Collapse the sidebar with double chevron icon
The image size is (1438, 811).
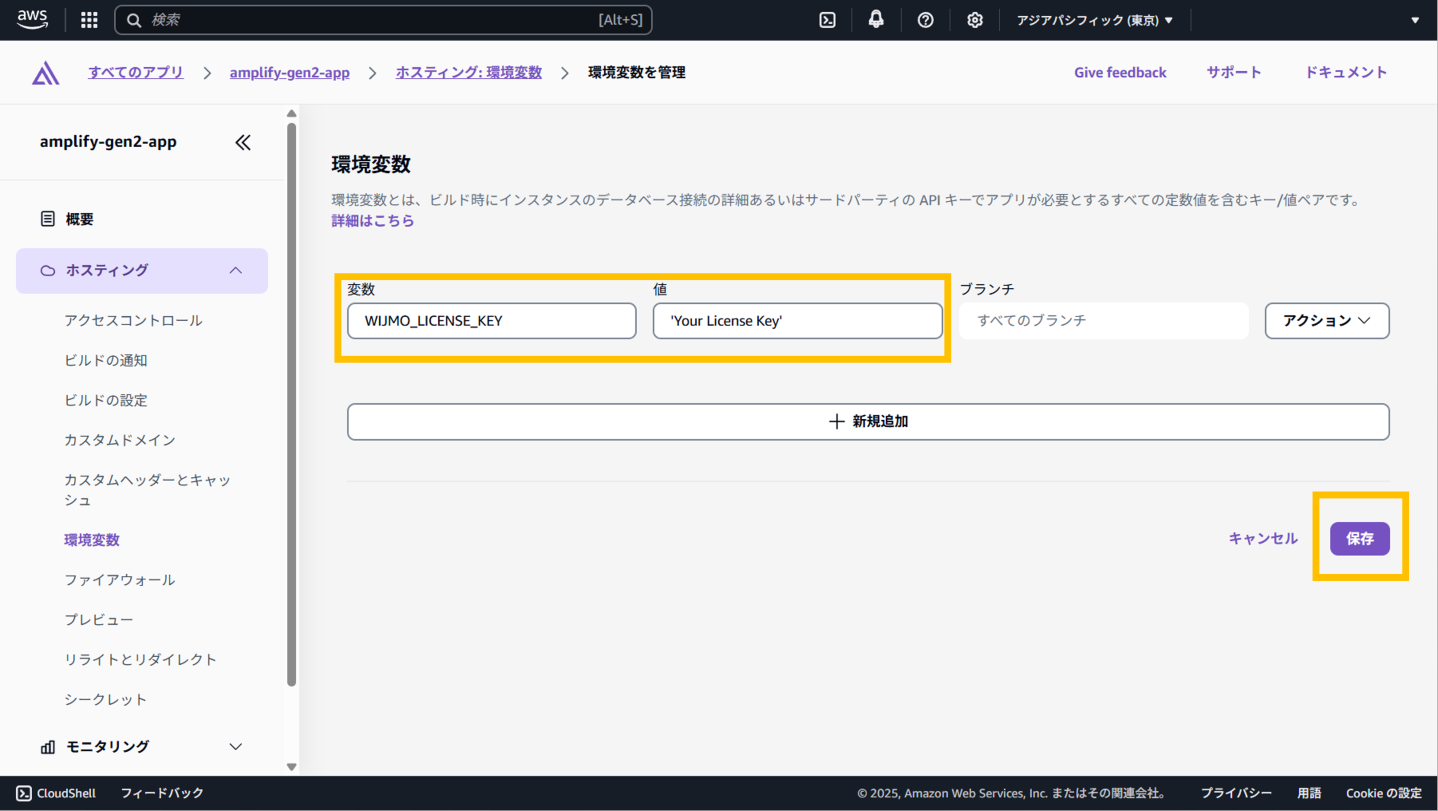(243, 142)
